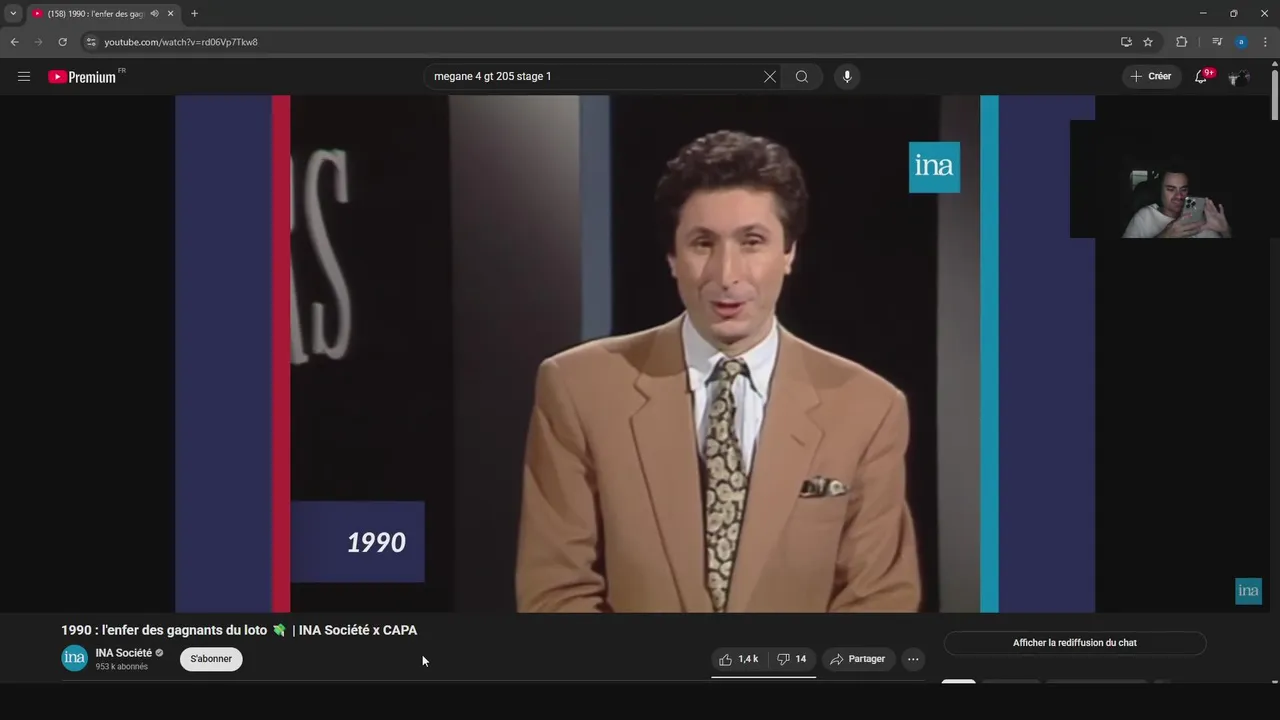Viewport: 1280px width, 720px height.
Task: Click the Partager share button
Action: (x=858, y=659)
